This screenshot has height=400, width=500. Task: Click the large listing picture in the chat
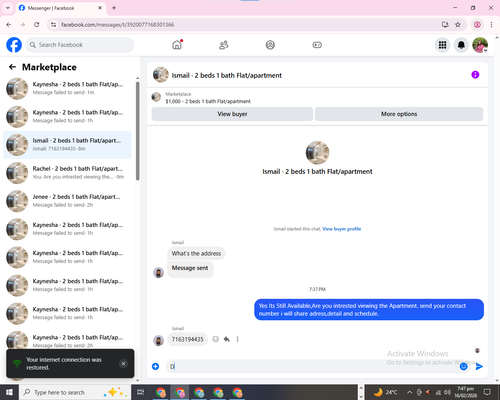click(317, 153)
